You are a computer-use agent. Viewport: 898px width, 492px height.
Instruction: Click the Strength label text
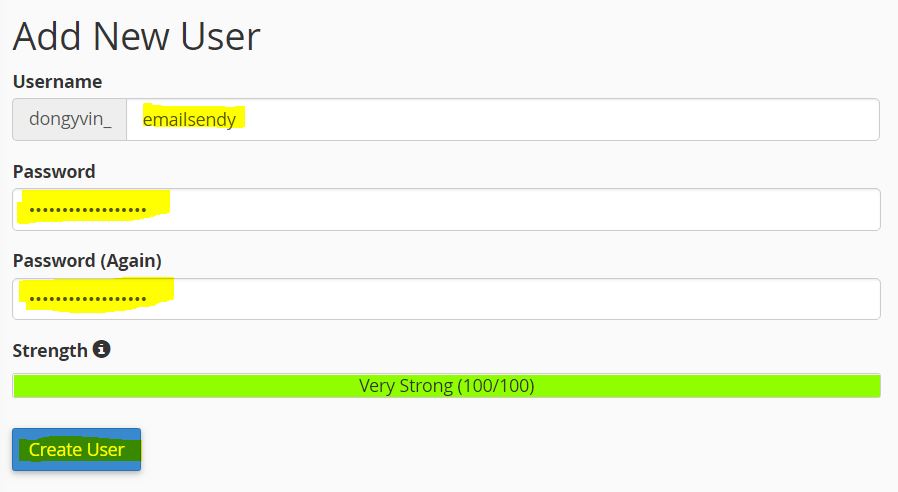coord(50,351)
